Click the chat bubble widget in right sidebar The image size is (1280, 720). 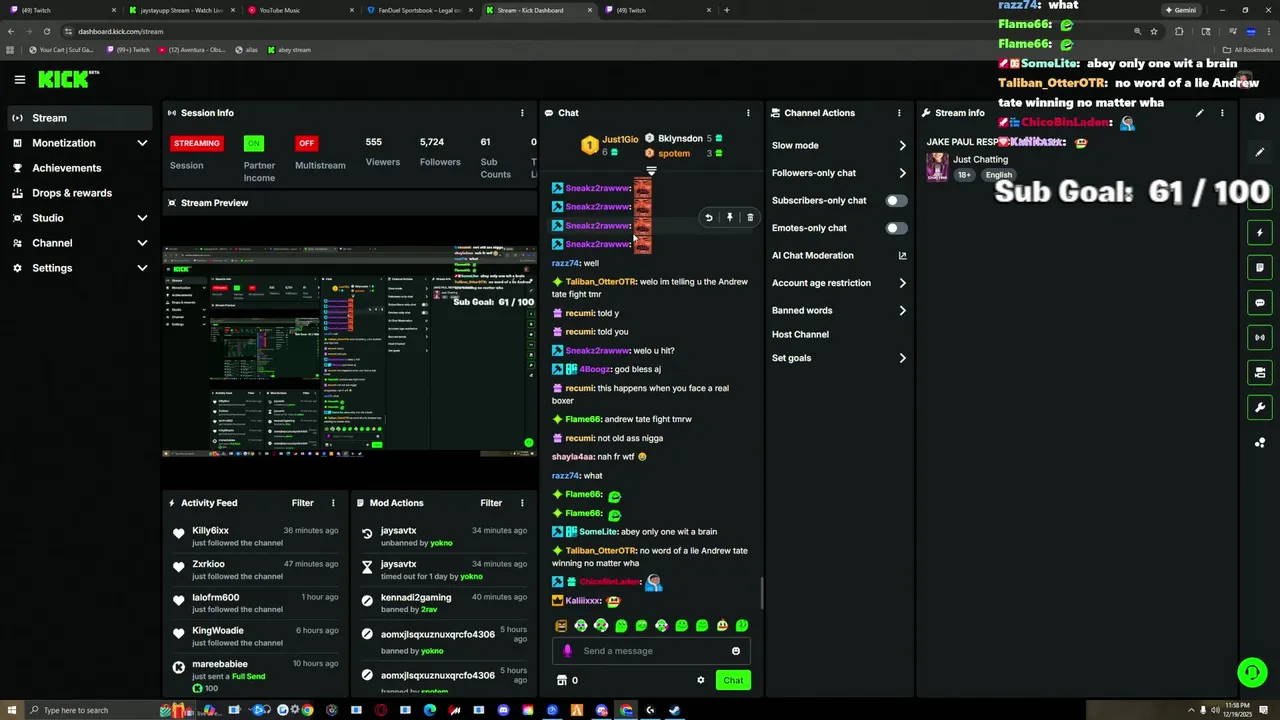(x=1259, y=302)
